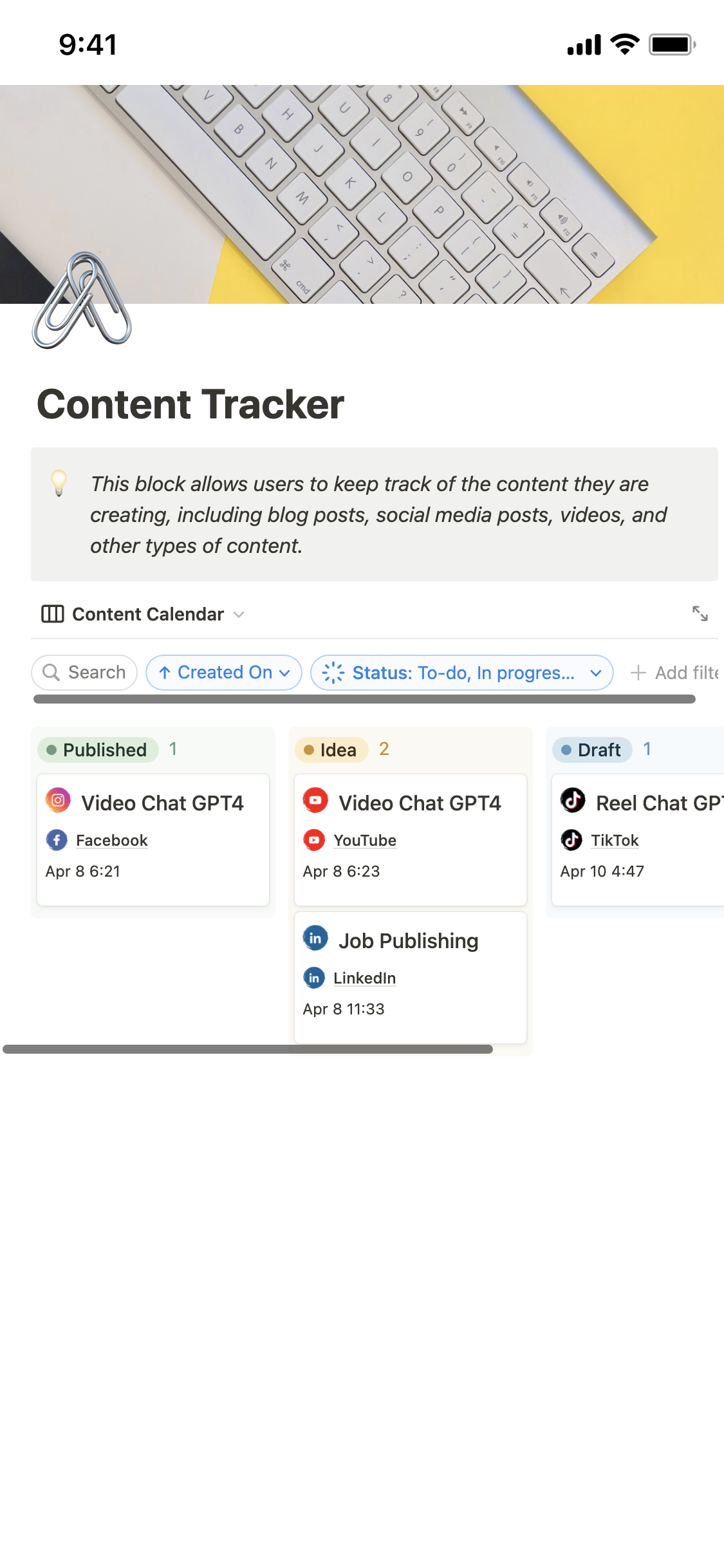Open the Created On sort dropdown
Screen dimensions: 724x1568
tap(224, 673)
